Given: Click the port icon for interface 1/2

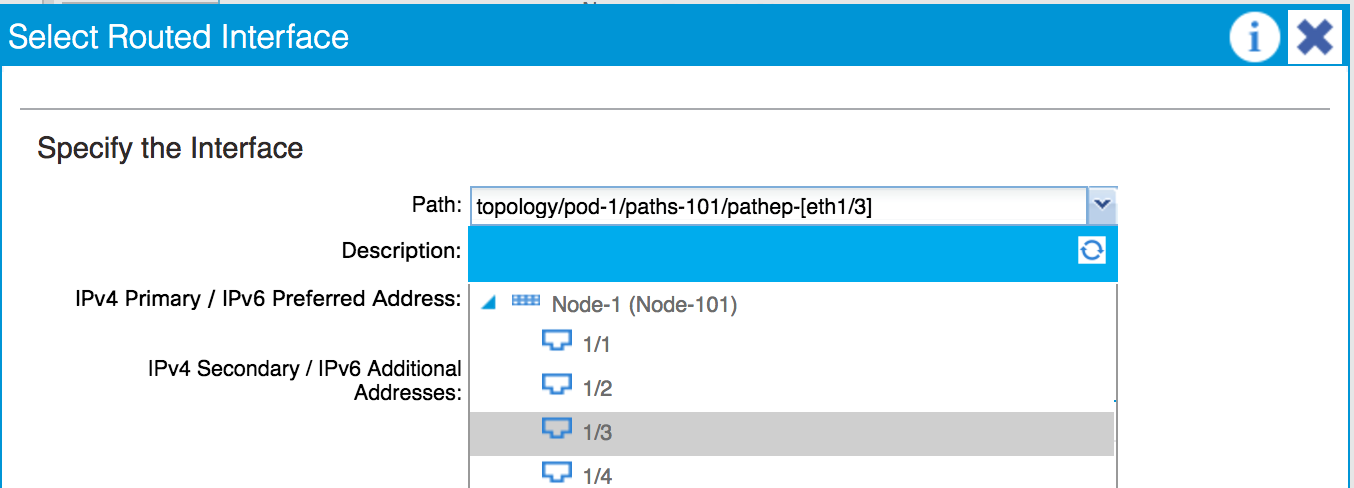Looking at the screenshot, I should tap(556, 386).
